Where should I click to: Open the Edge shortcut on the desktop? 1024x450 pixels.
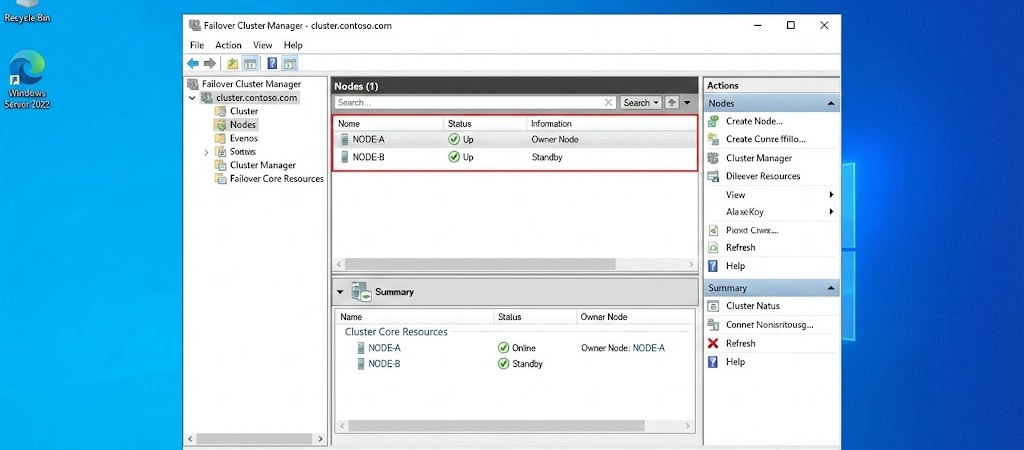tap(26, 70)
